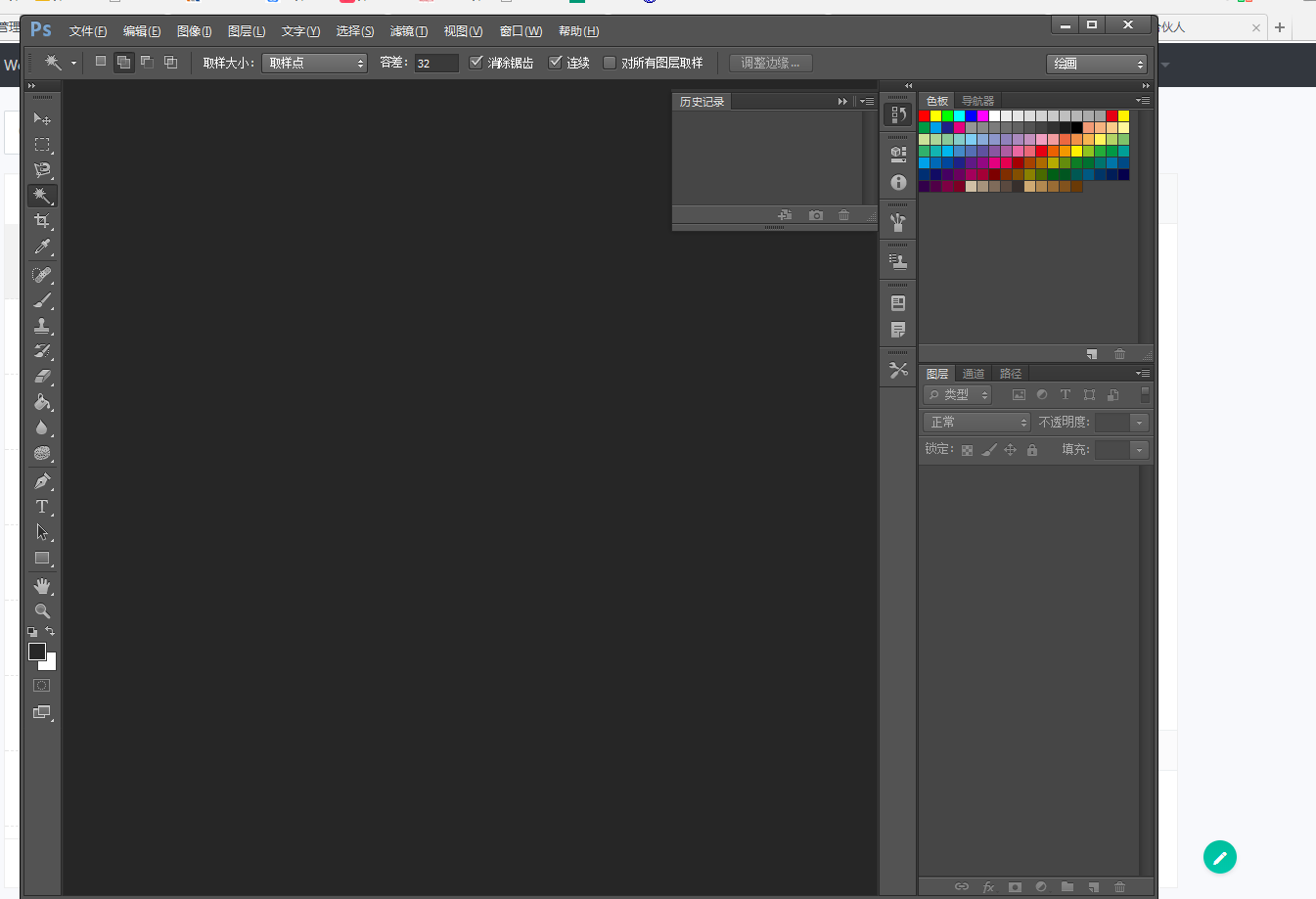The height and width of the screenshot is (899, 1316).
Task: Uncheck the 连续 contiguous checkbox
Action: tap(556, 63)
